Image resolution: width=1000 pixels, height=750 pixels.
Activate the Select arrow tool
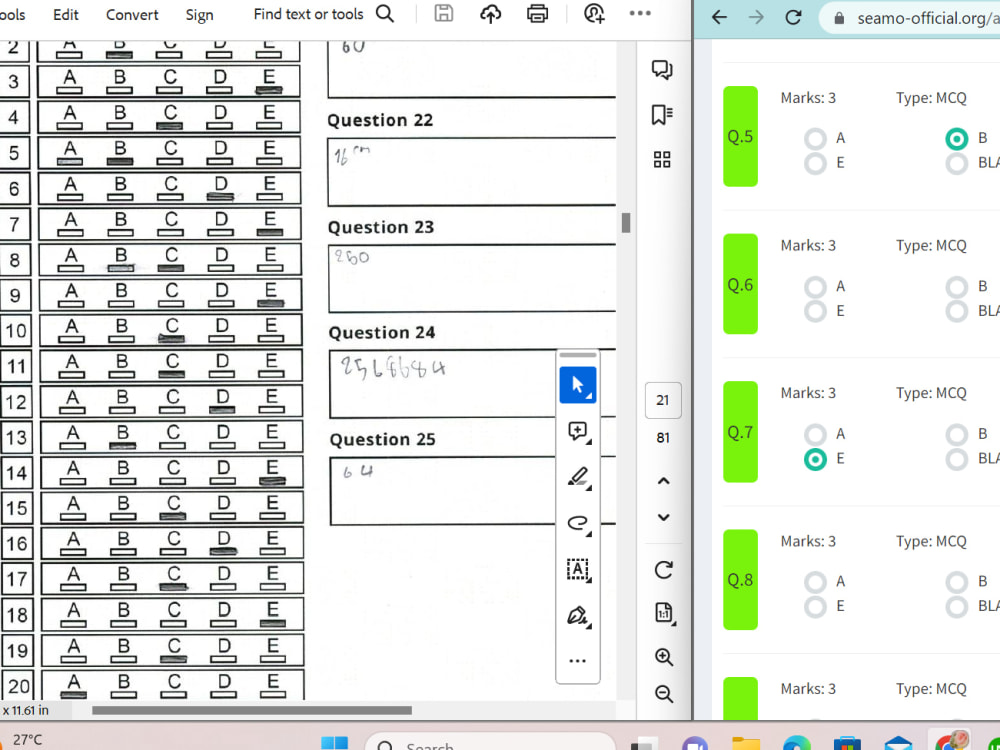click(x=578, y=385)
